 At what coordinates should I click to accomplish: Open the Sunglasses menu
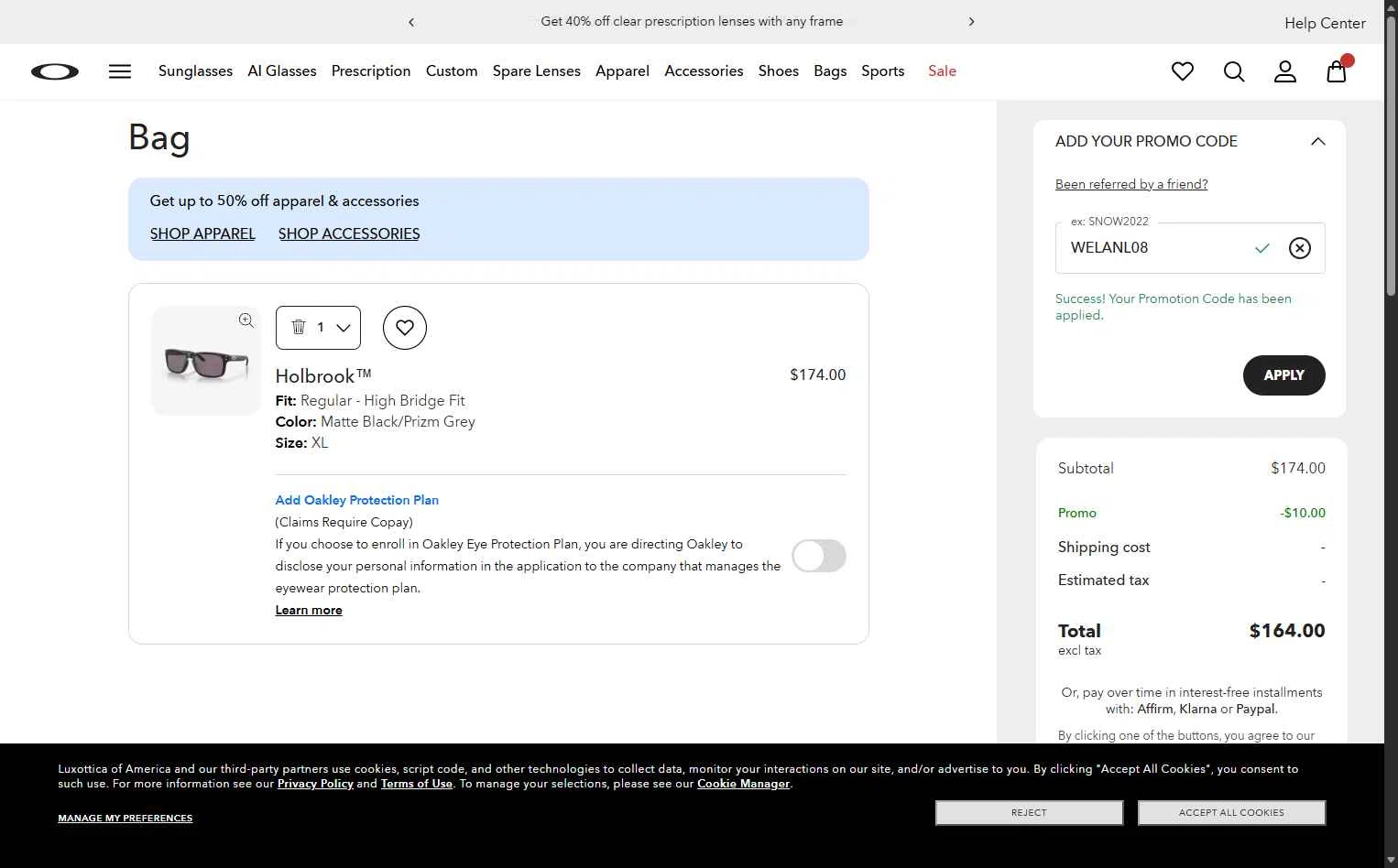[x=195, y=71]
